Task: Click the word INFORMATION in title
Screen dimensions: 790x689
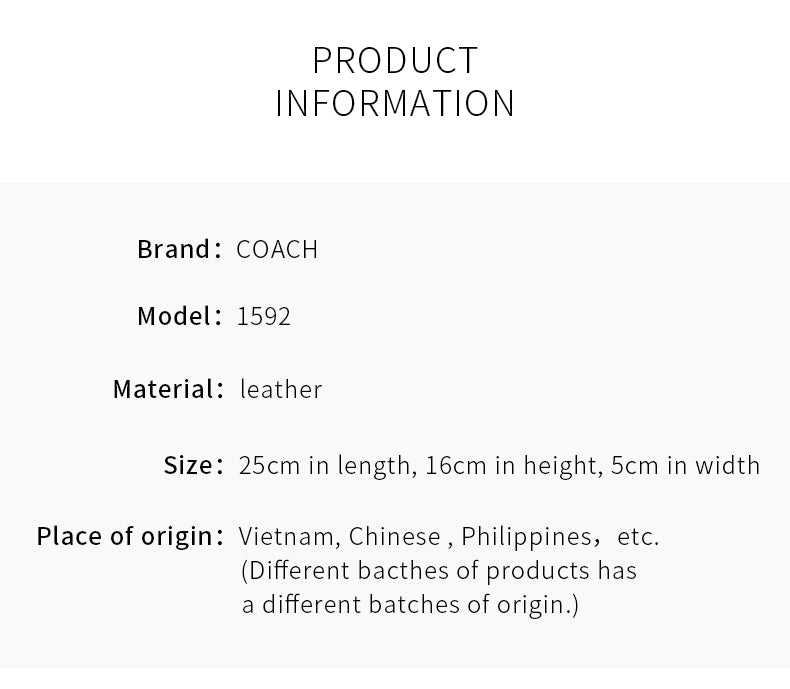Action: pos(395,103)
